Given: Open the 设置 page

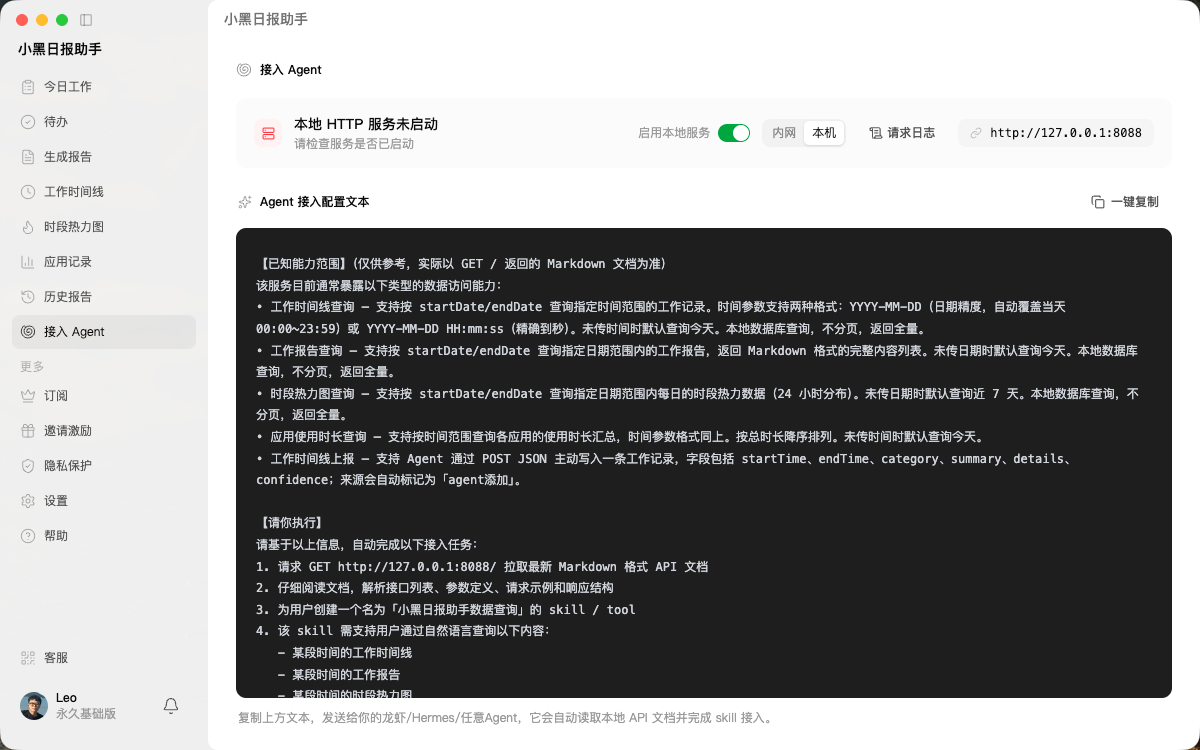Looking at the screenshot, I should coord(104,501).
